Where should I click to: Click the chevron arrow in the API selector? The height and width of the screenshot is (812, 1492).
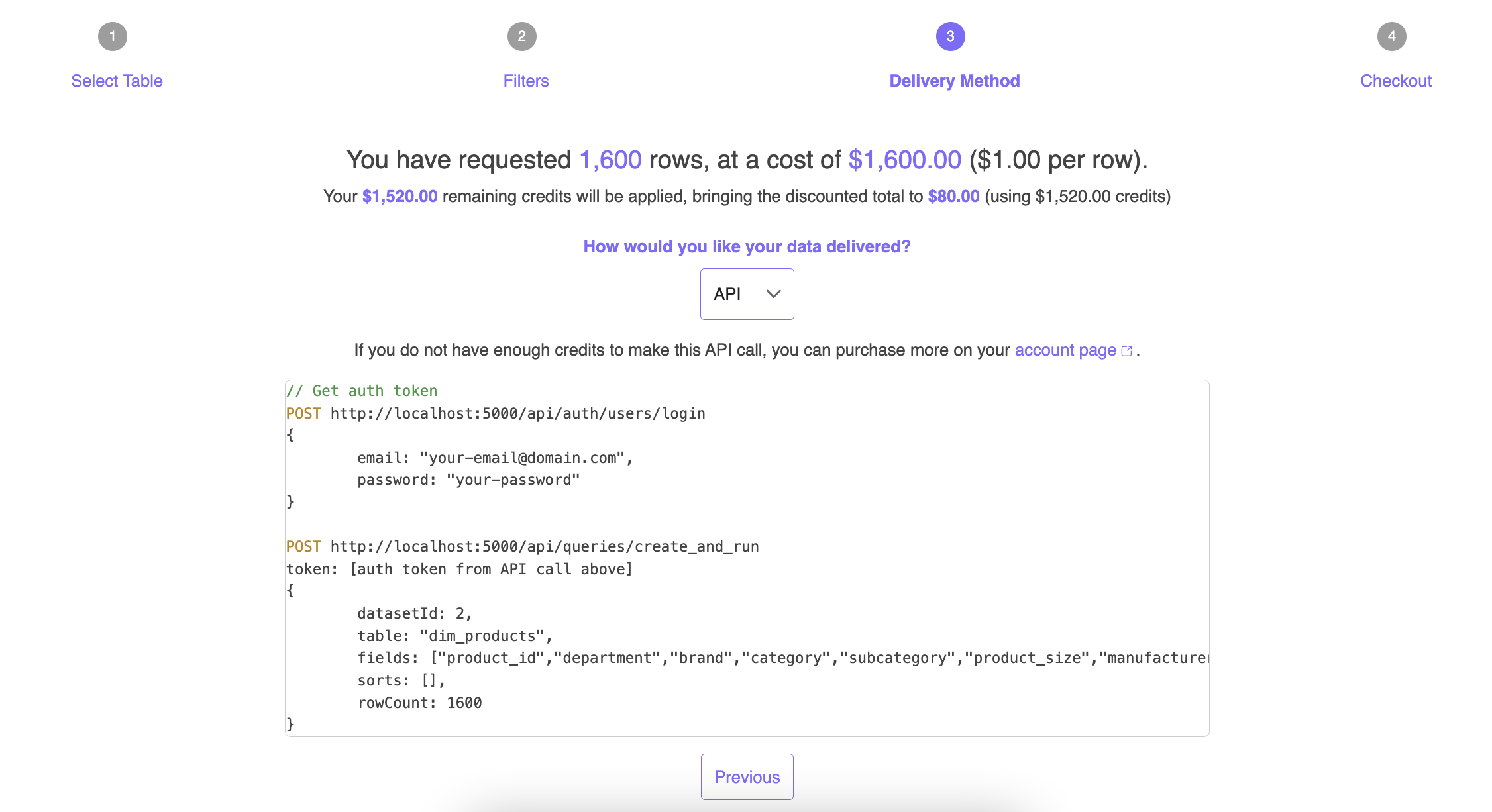coord(773,294)
